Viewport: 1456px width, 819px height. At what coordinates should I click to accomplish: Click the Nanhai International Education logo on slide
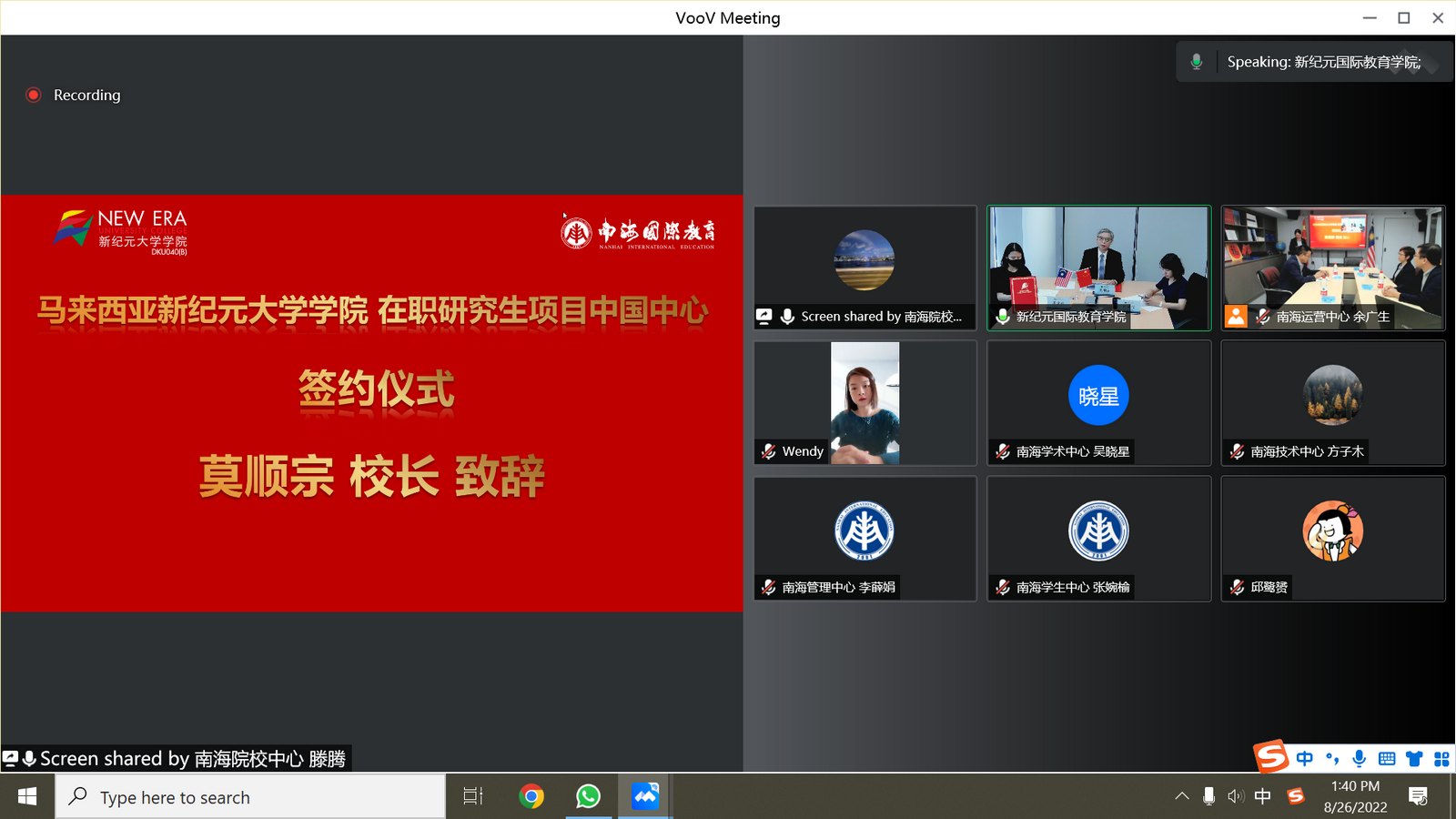click(x=638, y=232)
